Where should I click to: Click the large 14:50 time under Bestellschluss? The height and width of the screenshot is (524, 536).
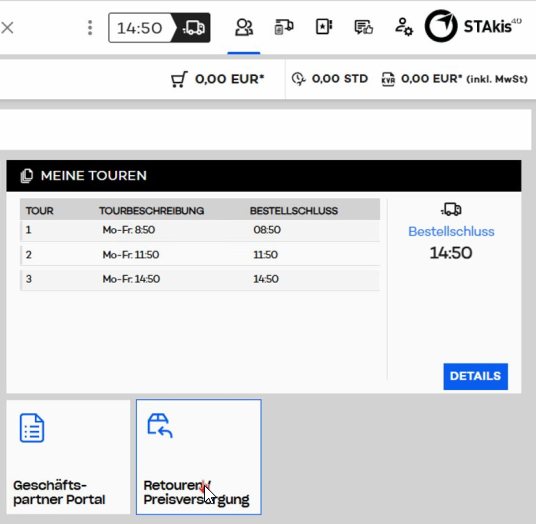pos(451,253)
